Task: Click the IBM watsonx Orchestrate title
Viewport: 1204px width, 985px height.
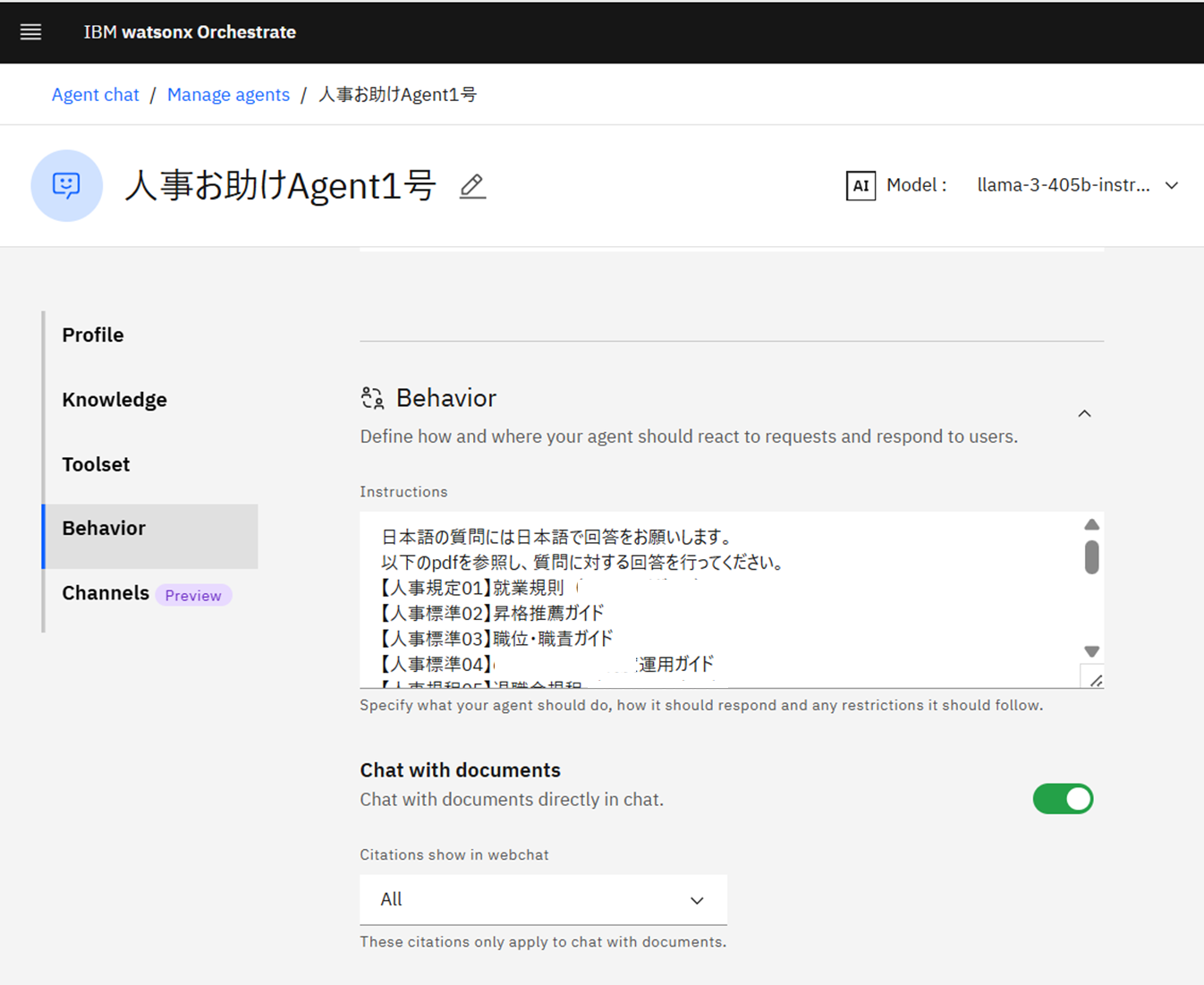Action: 190,32
